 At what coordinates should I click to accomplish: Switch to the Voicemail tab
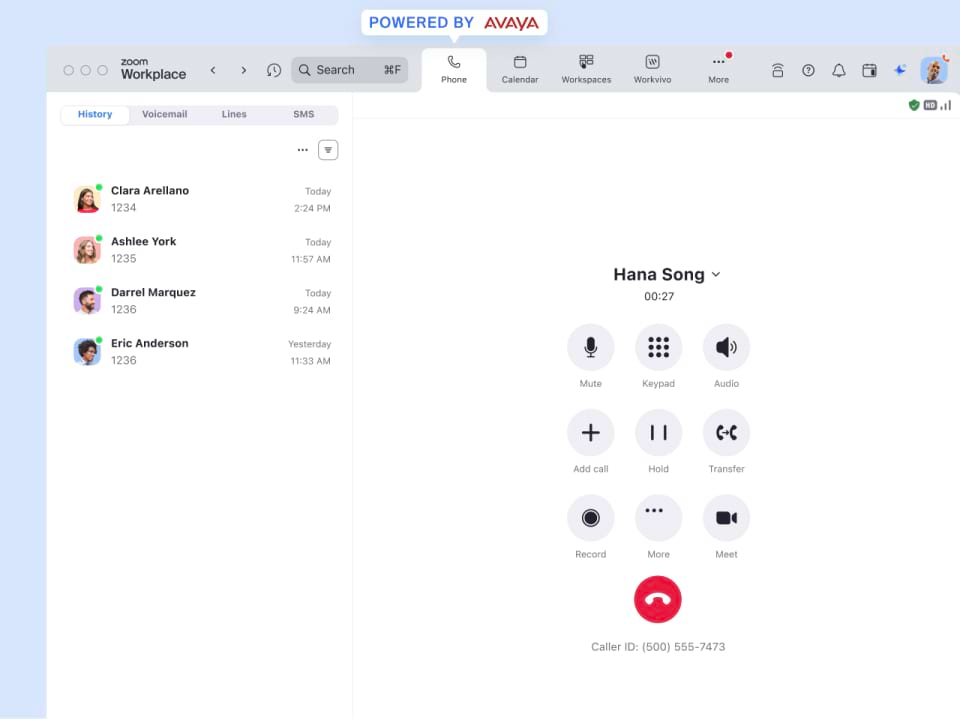click(x=164, y=114)
